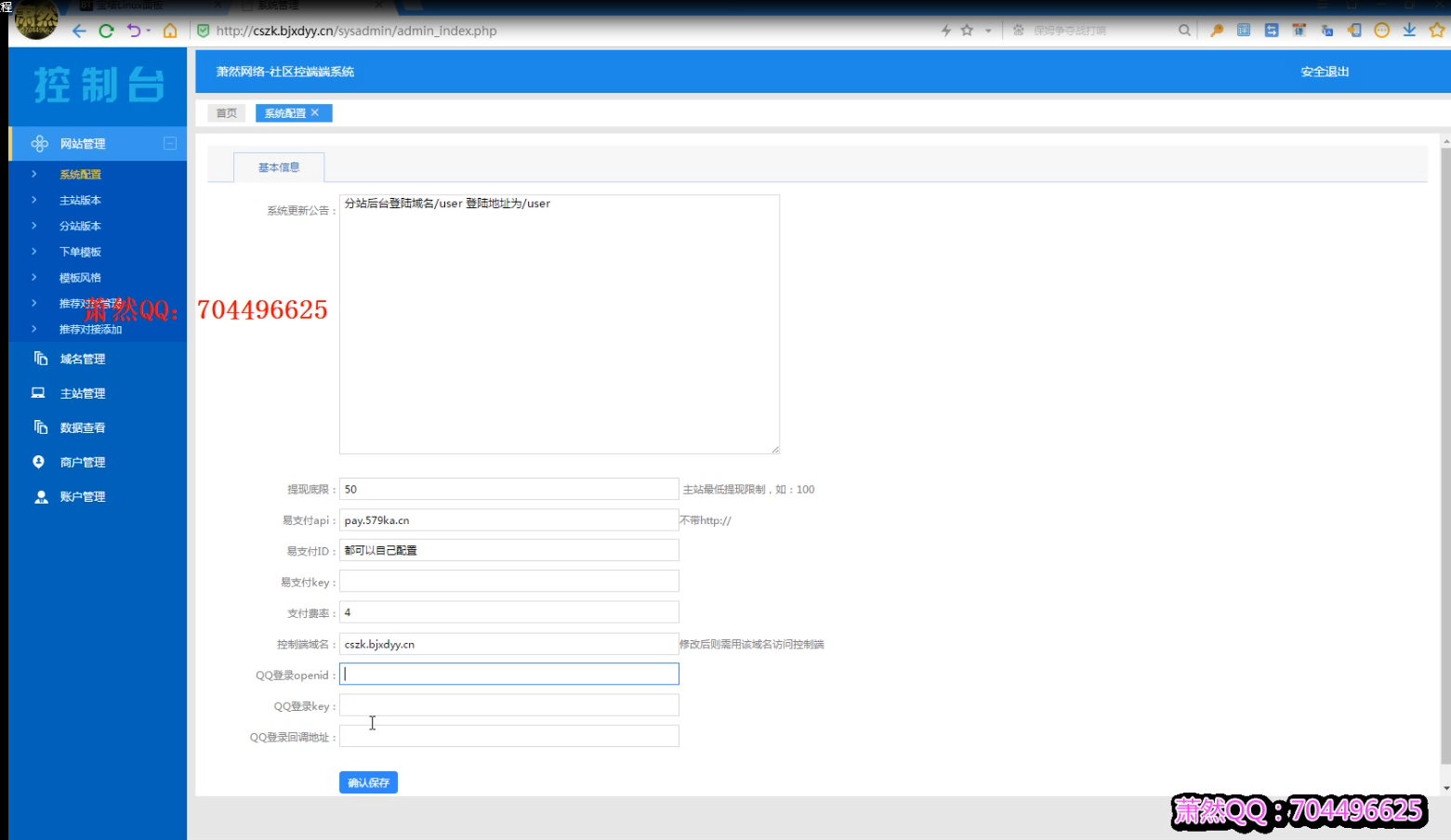Open 模板风格 in the sidebar
The height and width of the screenshot is (840, 1451).
pyautogui.click(x=80, y=278)
